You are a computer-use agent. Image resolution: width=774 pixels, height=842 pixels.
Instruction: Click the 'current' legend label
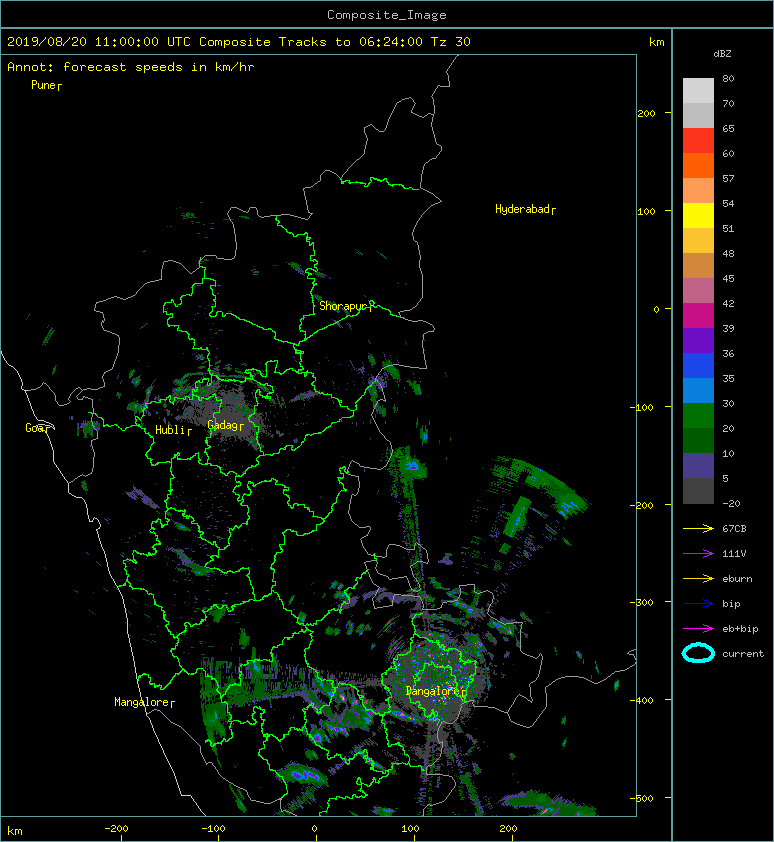[x=743, y=654]
